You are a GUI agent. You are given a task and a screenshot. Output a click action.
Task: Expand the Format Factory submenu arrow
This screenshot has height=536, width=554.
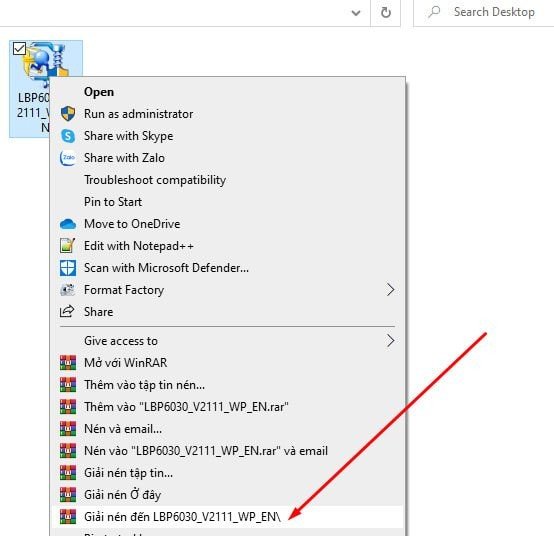pyautogui.click(x=390, y=290)
